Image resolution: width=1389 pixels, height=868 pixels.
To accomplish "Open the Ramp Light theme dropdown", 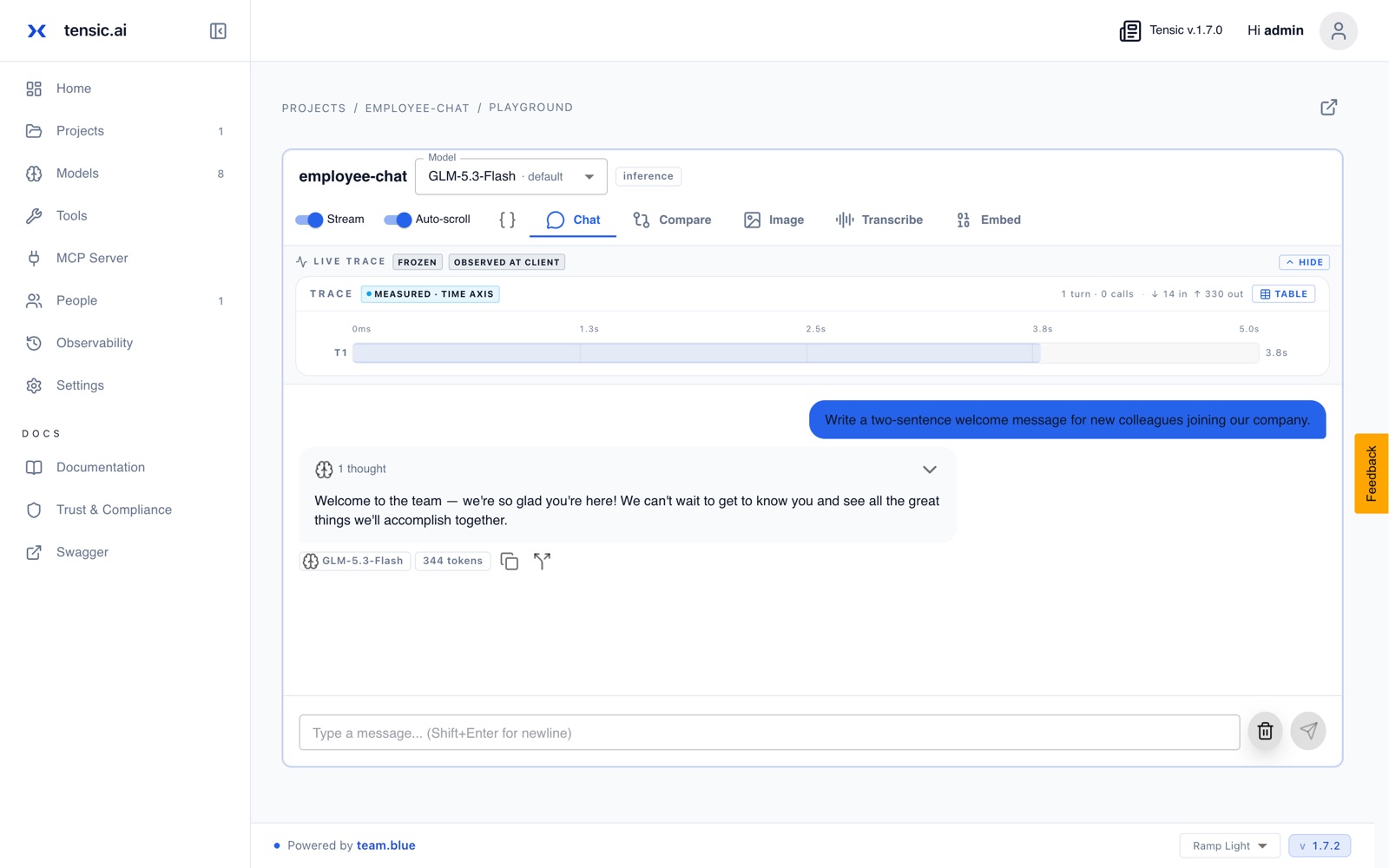I will [1229, 846].
